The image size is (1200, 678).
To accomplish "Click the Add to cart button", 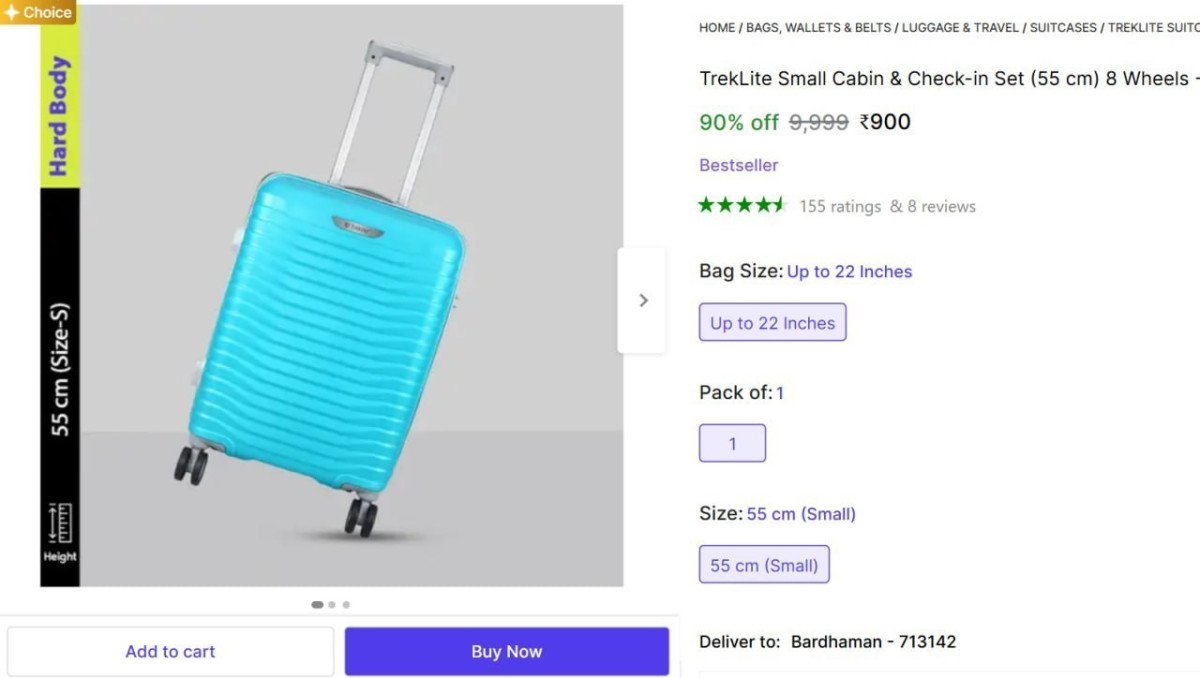I will point(170,651).
